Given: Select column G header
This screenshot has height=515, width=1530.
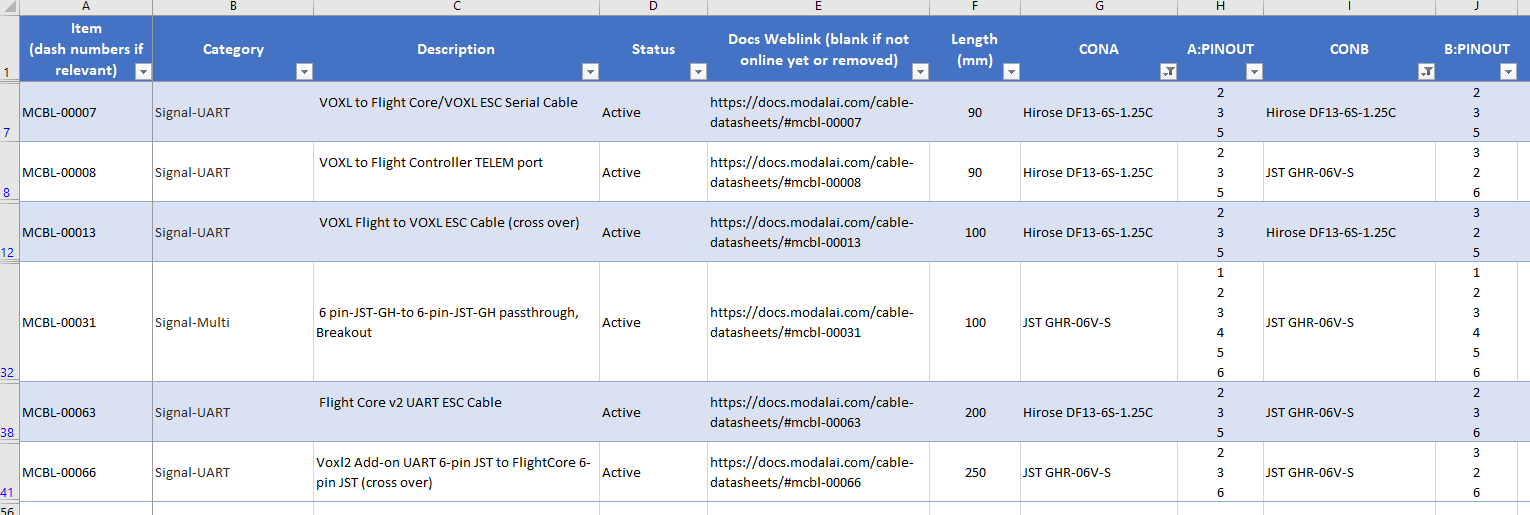Looking at the screenshot, I should click(1099, 7).
